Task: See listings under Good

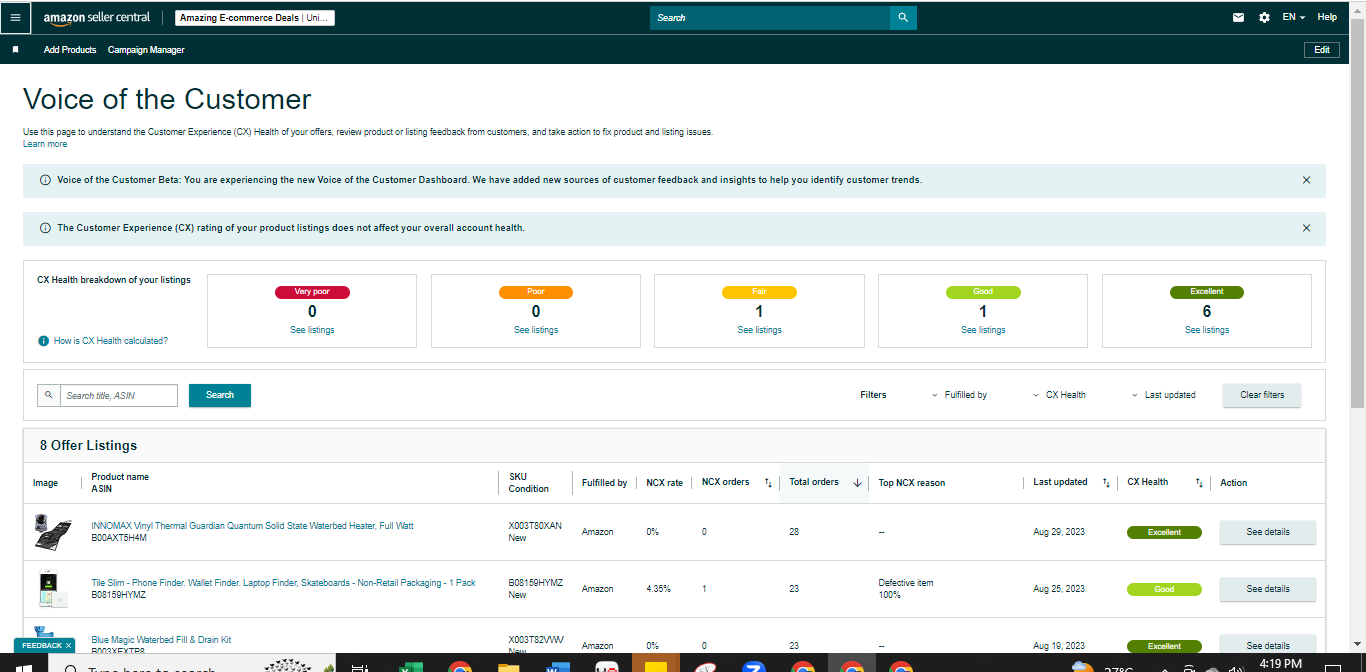Action: click(984, 330)
